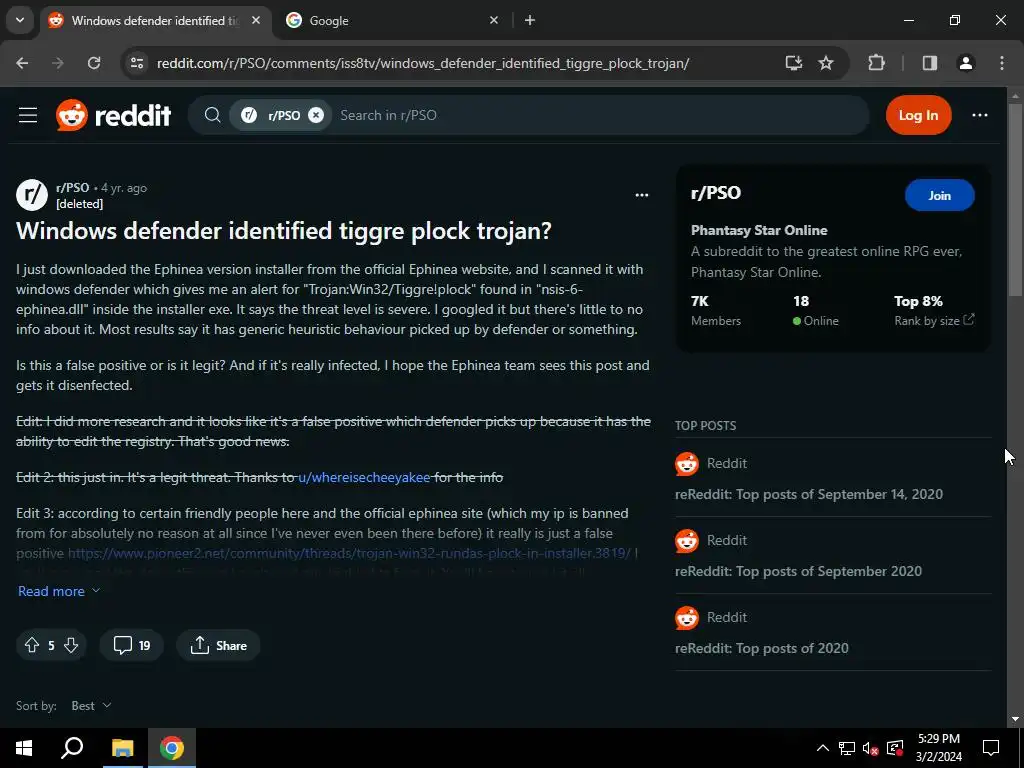Toggle the browser side panel
The width and height of the screenshot is (1024, 768).
[x=930, y=63]
